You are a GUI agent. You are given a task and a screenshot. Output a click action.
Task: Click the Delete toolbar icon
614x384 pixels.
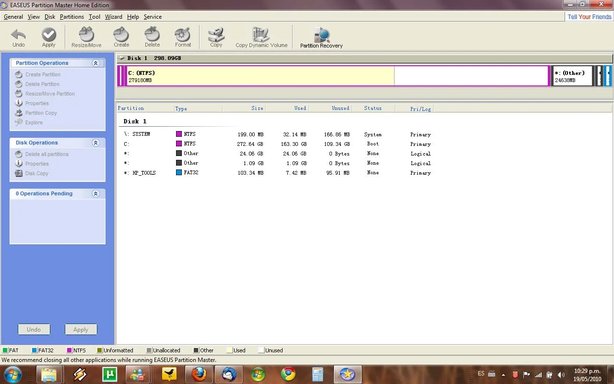click(x=152, y=38)
